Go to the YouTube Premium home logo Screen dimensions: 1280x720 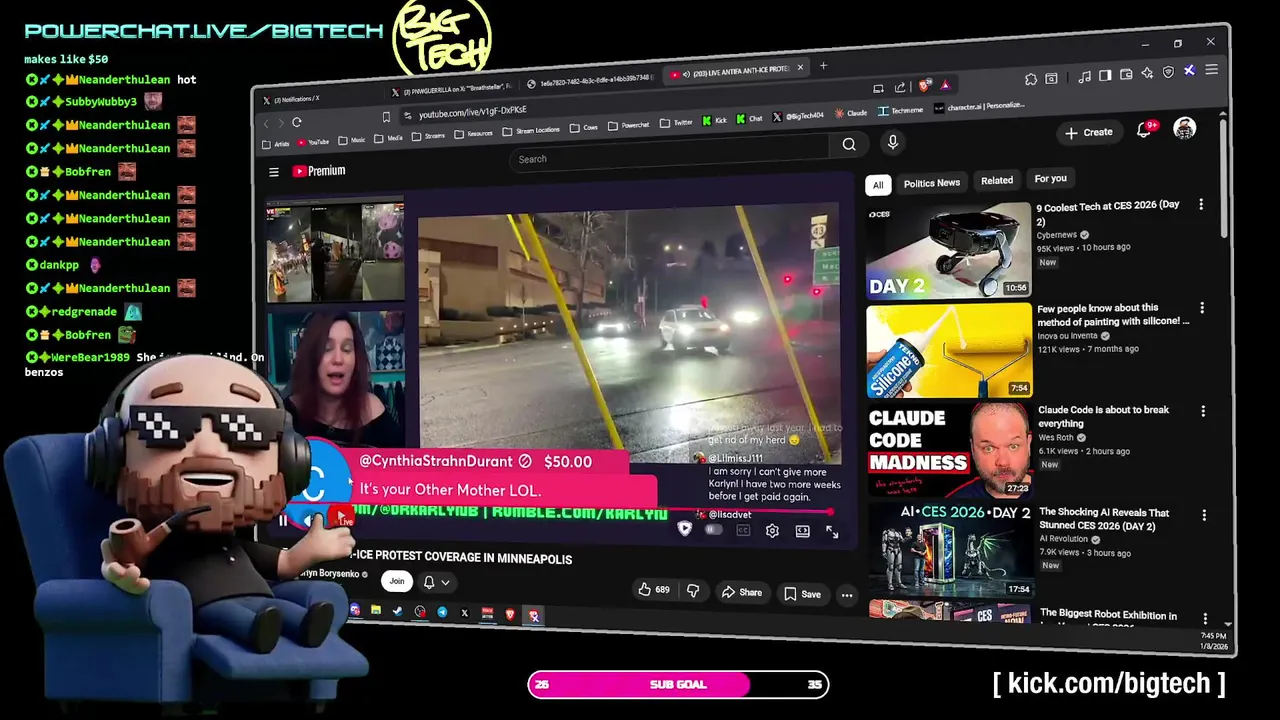(x=319, y=171)
